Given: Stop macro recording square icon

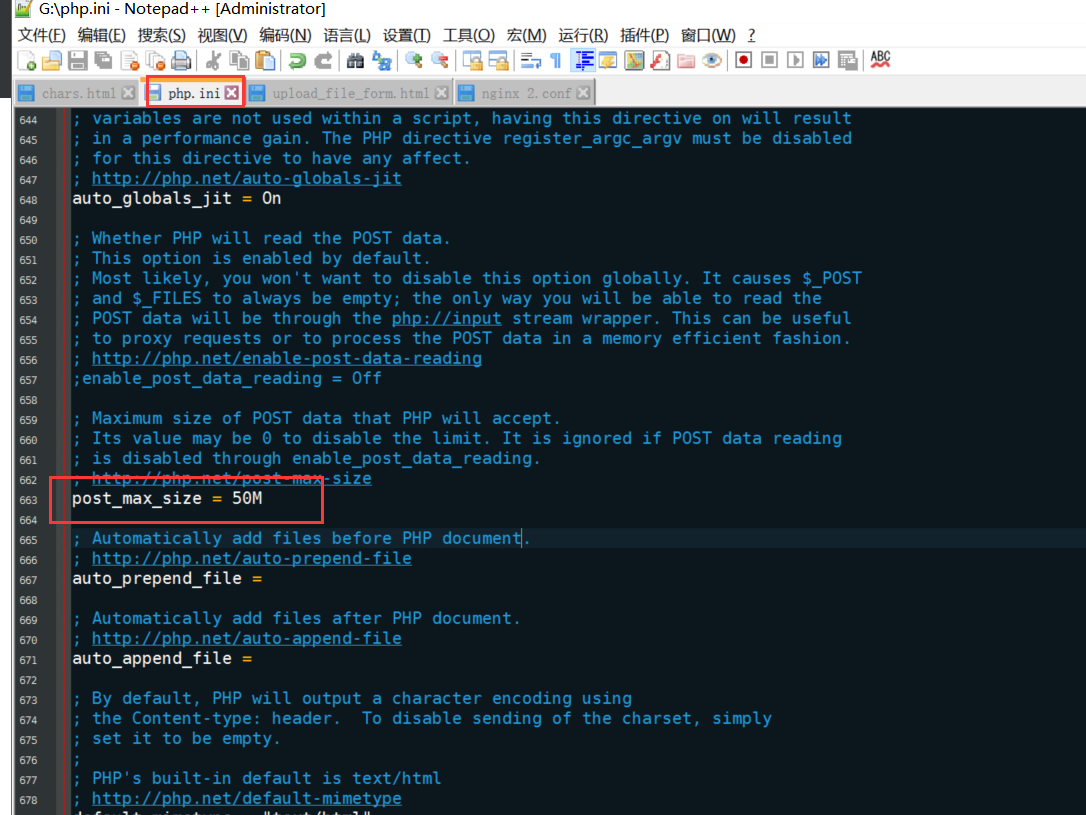Looking at the screenshot, I should pyautogui.click(x=769, y=61).
